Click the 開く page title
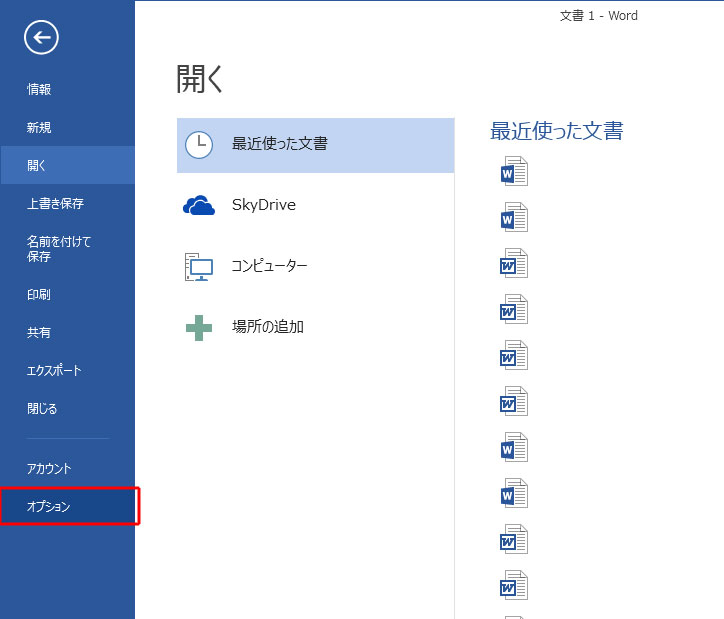Screen dimensions: 724x619 coord(199,79)
